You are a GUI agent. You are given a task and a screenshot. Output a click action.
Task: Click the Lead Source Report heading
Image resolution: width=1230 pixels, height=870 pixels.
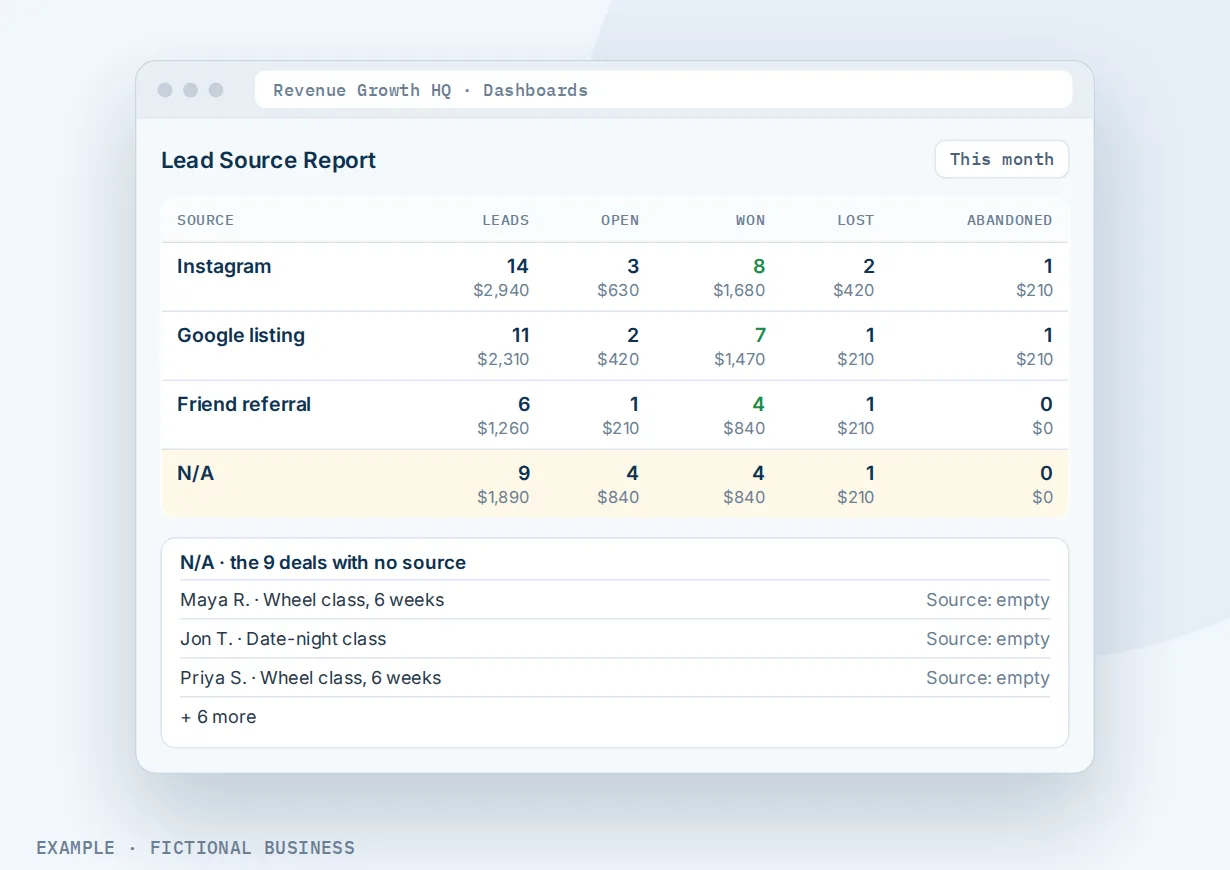(268, 160)
